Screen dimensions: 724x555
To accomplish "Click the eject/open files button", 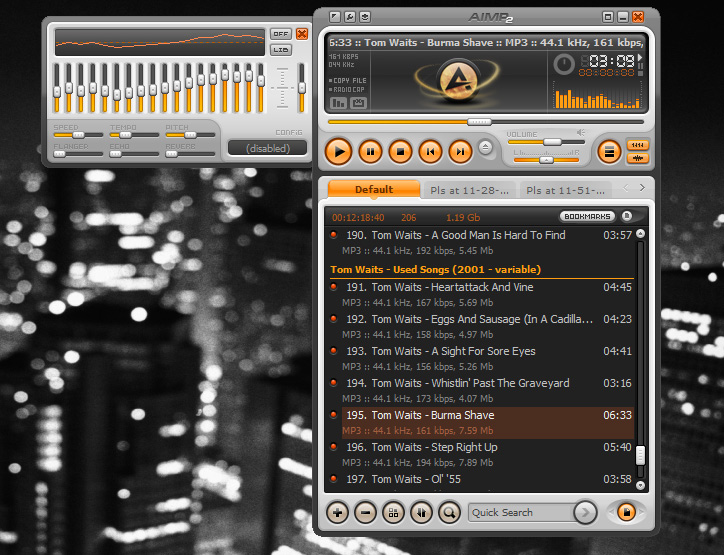I will click(x=486, y=148).
